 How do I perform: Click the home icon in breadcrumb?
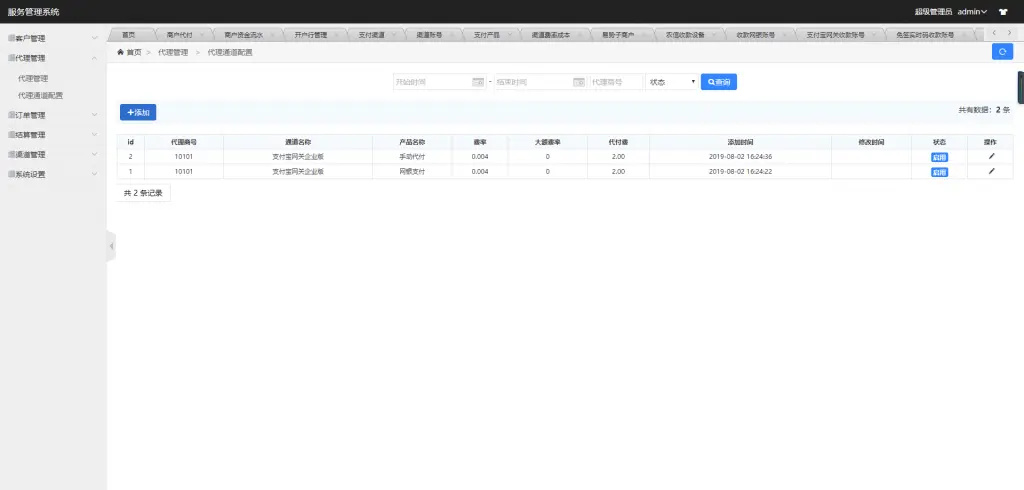click(x=120, y=52)
